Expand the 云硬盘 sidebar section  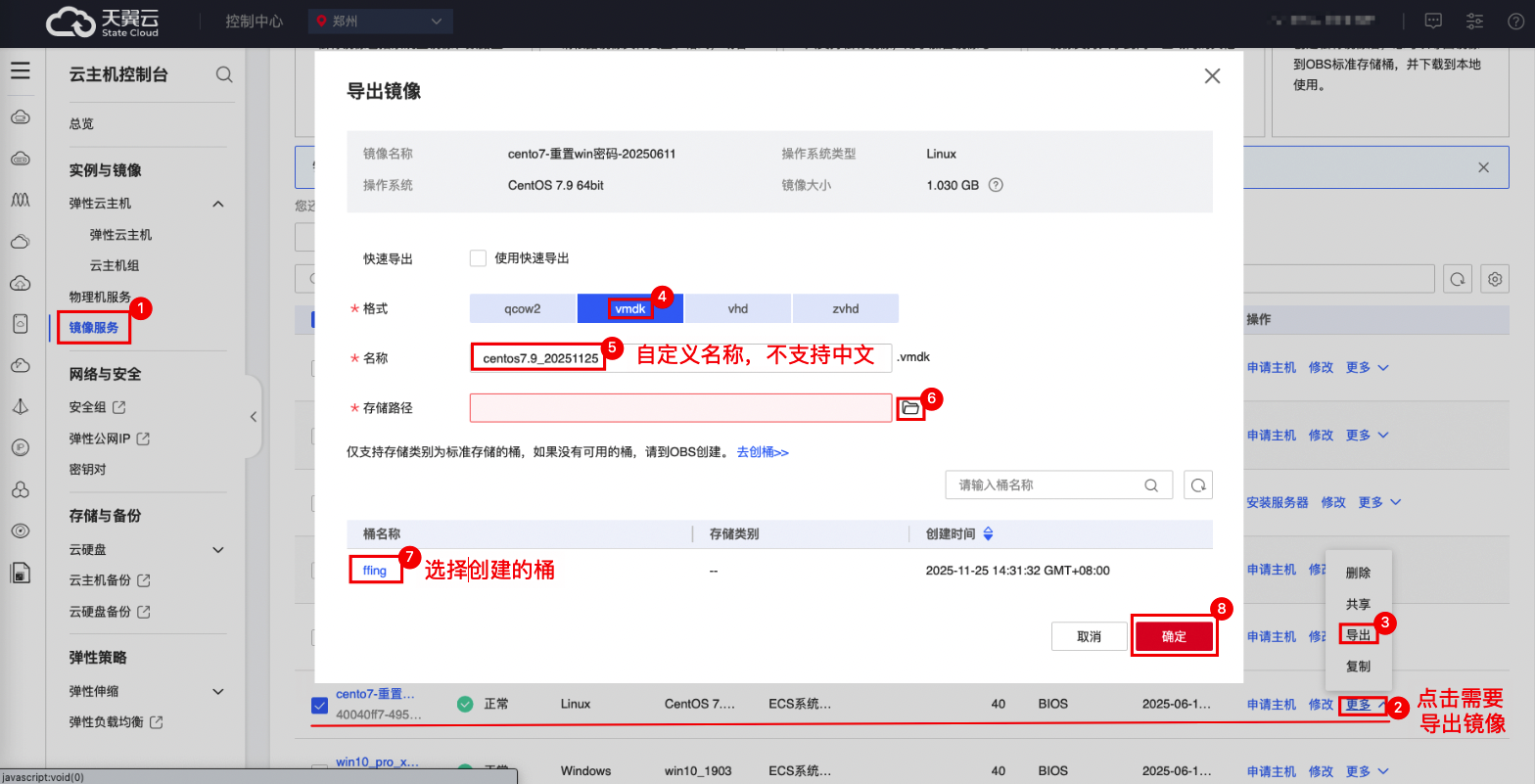pos(218,550)
